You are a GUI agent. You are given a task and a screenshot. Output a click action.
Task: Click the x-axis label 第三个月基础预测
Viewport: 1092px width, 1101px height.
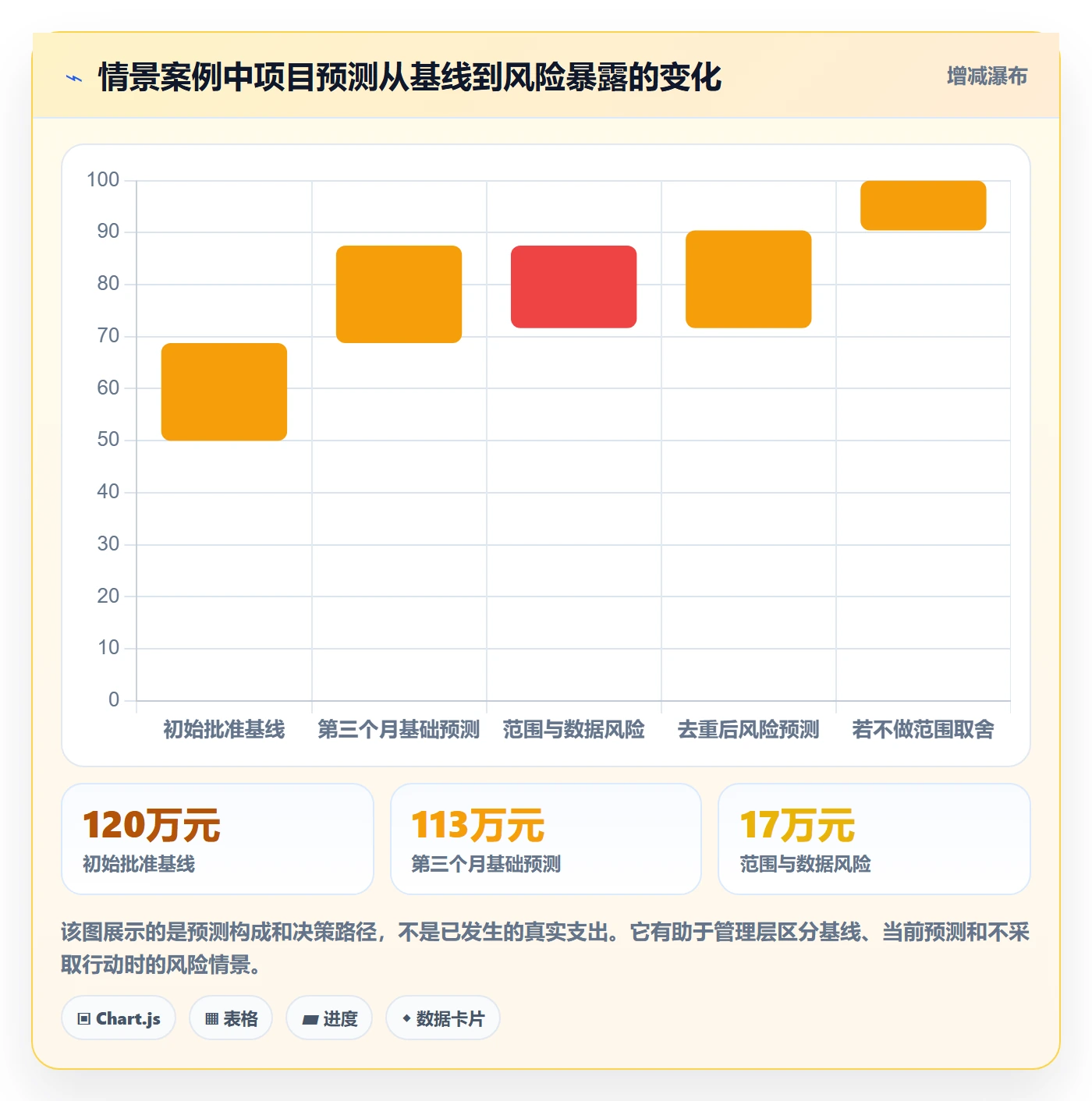point(399,730)
